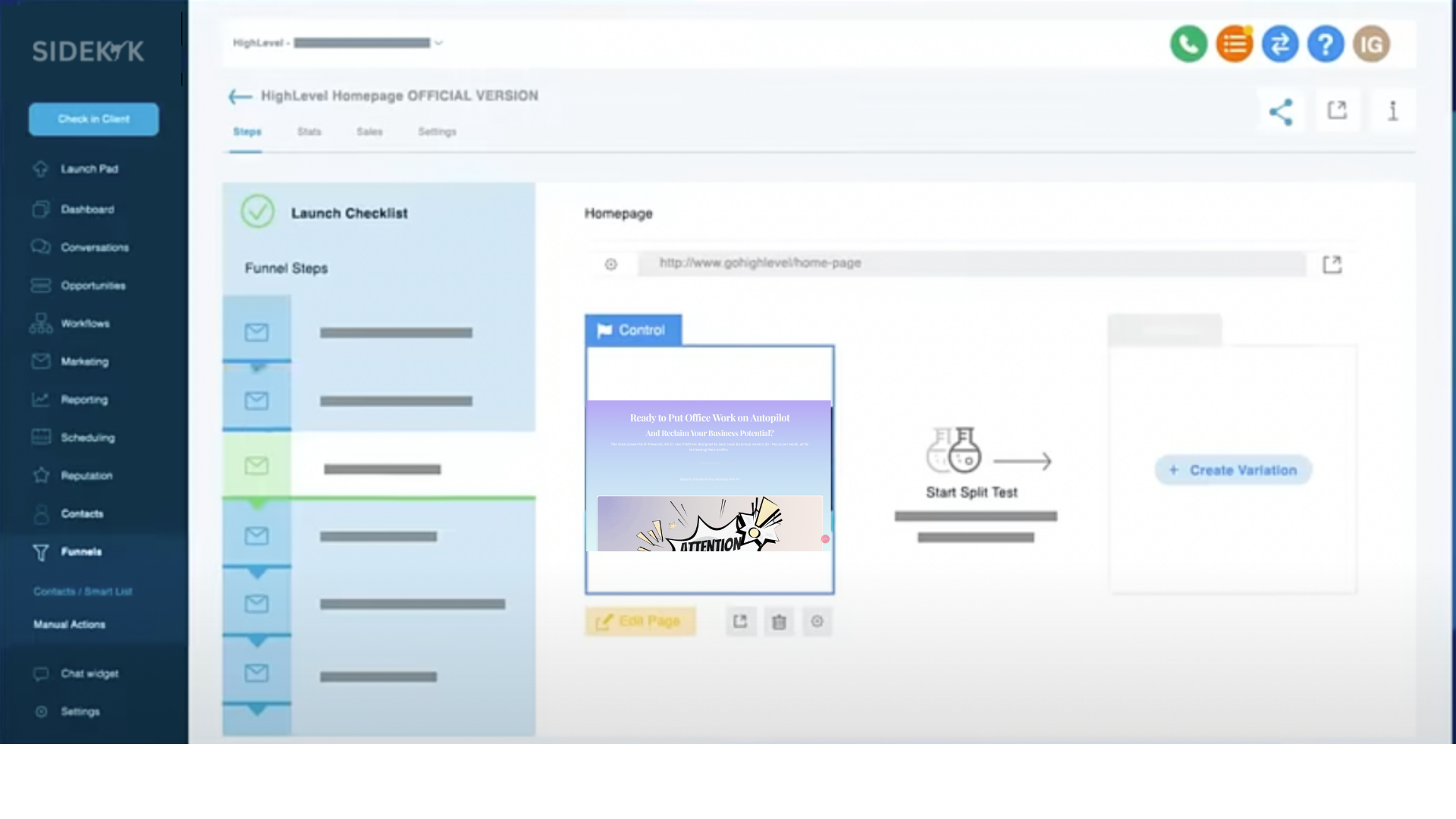Switch to the Stats tab
The height and width of the screenshot is (819, 1456).
(x=309, y=132)
